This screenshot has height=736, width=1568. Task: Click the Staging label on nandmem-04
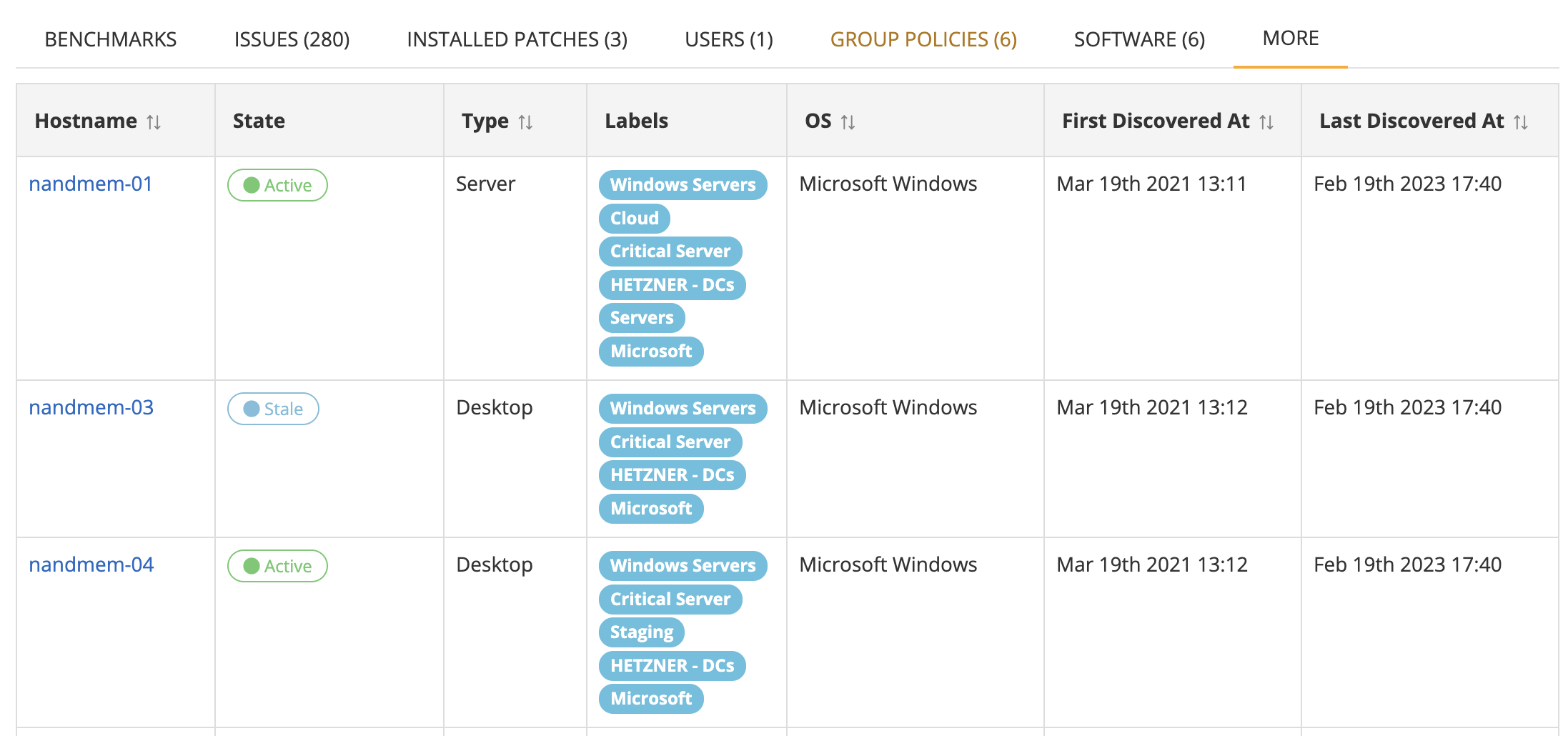pos(641,632)
